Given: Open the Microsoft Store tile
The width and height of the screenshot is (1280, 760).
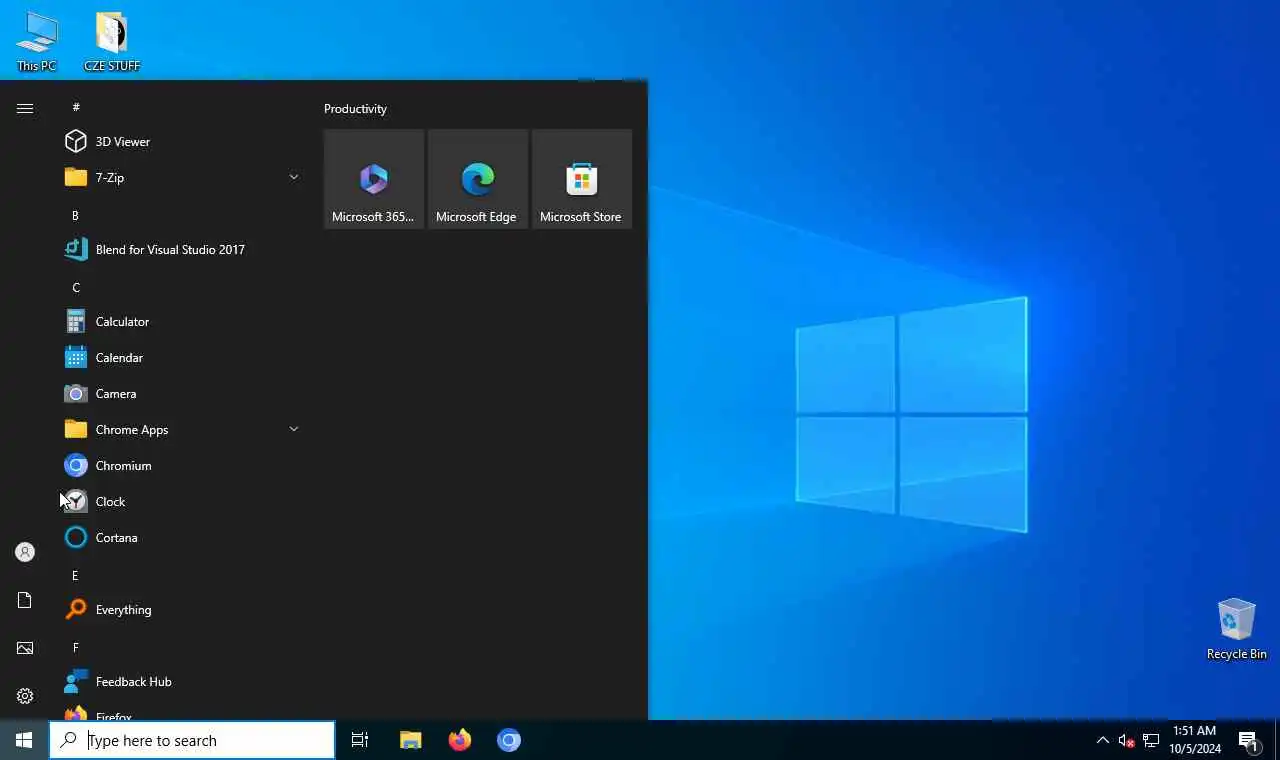Looking at the screenshot, I should 582,179.
